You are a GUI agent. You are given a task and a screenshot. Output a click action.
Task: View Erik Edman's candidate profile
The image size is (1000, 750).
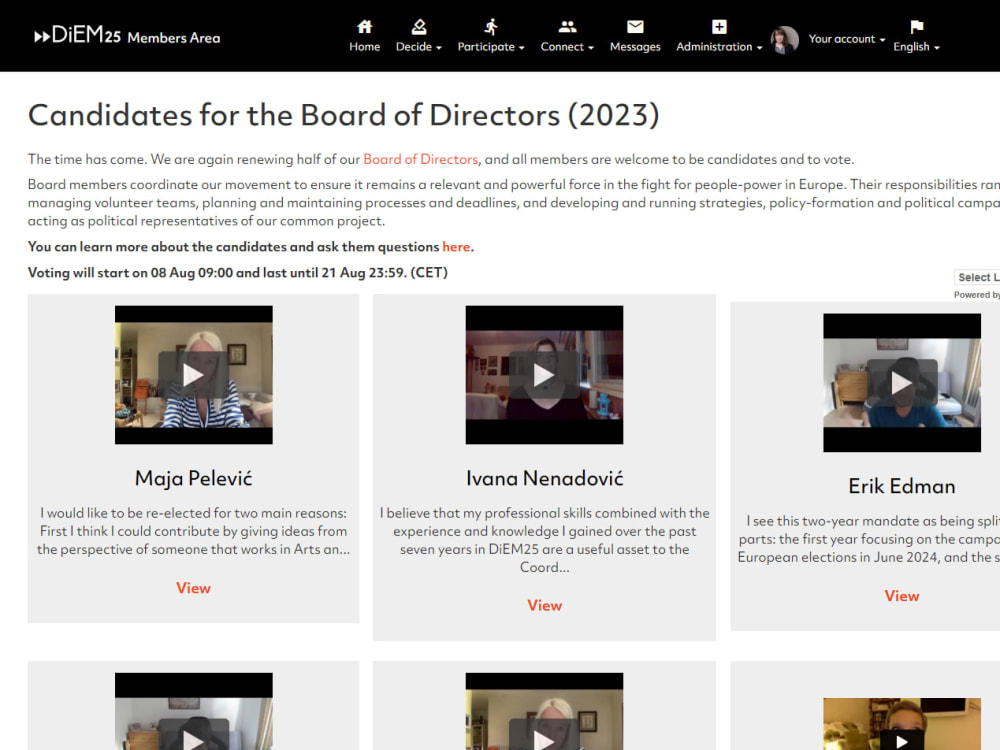[x=901, y=596]
